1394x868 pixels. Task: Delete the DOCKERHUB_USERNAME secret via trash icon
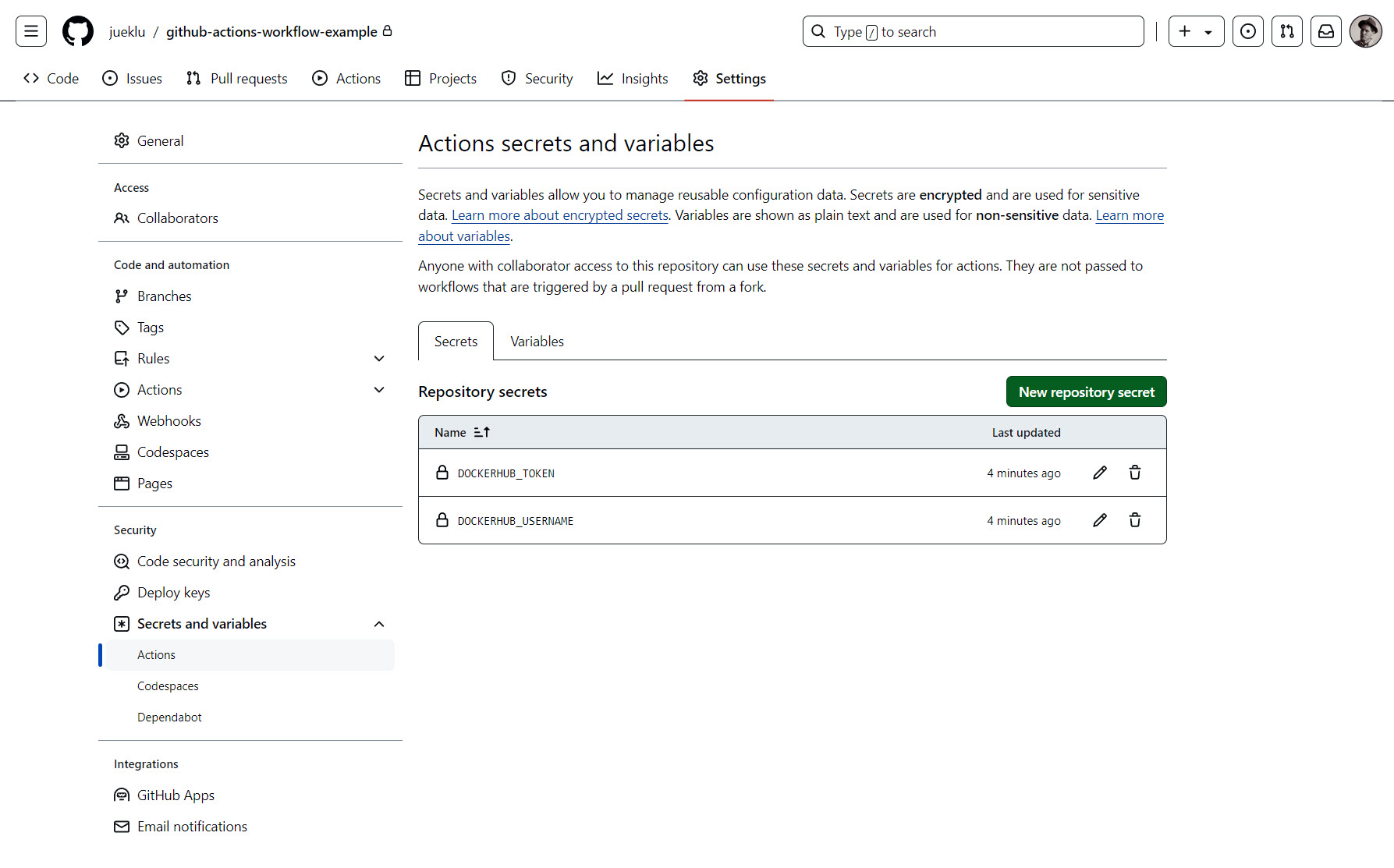(1135, 520)
